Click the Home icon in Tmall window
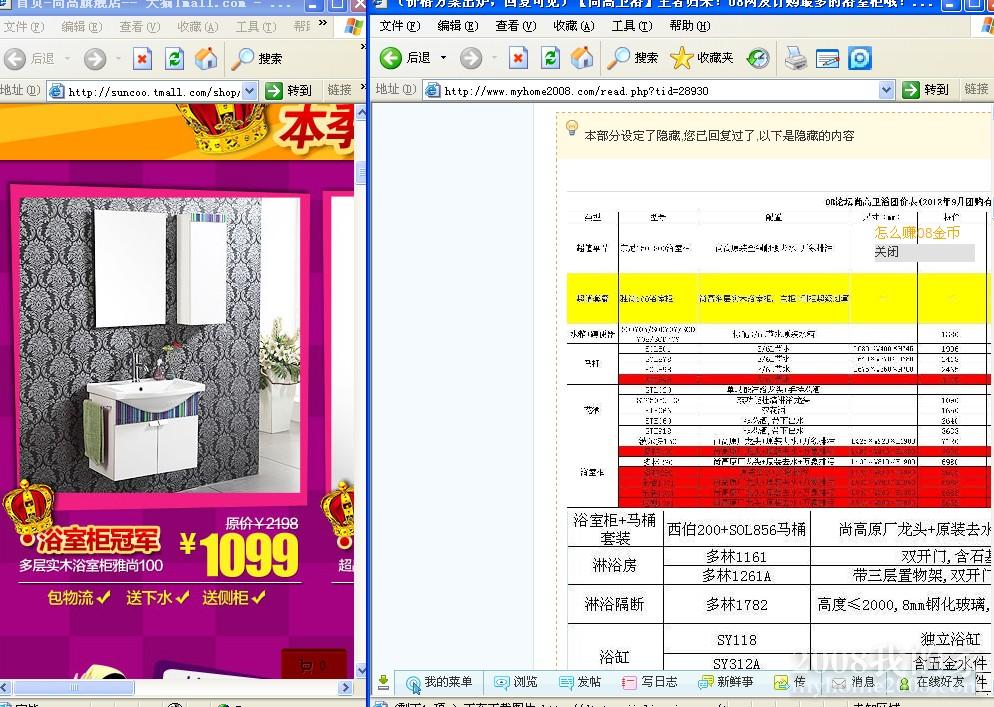 click(206, 59)
